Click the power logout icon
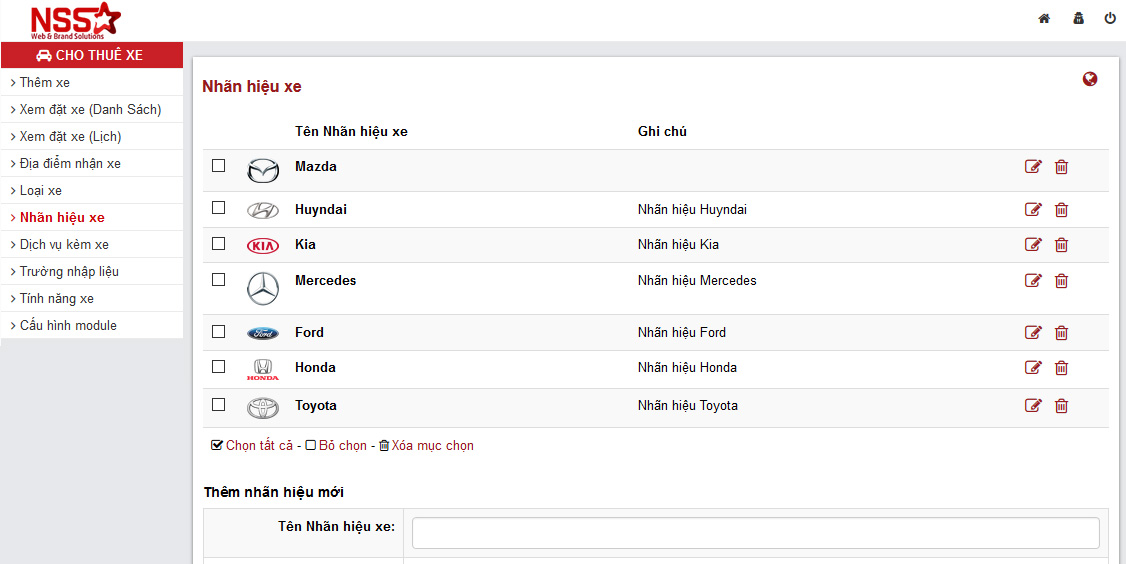 1110,18
